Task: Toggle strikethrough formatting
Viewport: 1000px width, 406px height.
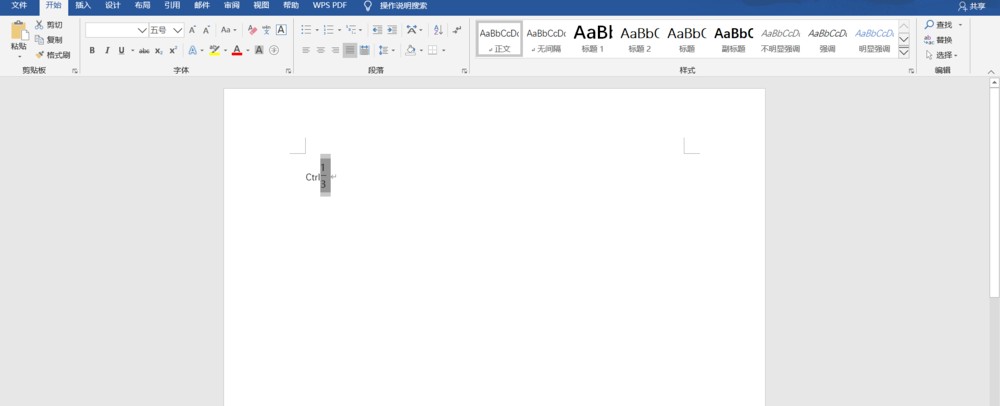Action: (x=144, y=50)
